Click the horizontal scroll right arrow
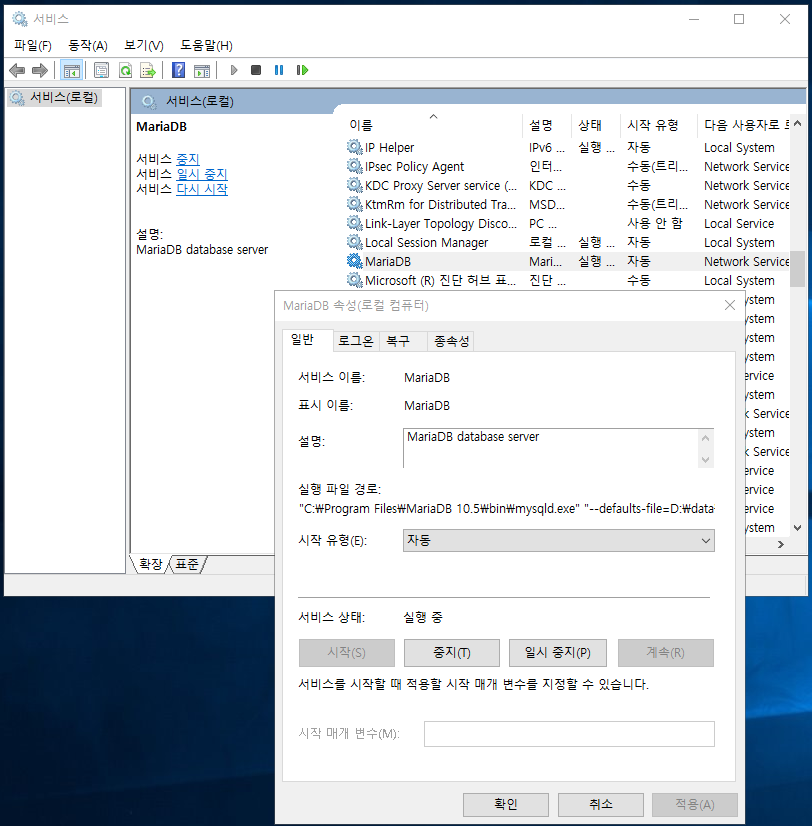Screen dimensions: 812x826 tap(781, 545)
